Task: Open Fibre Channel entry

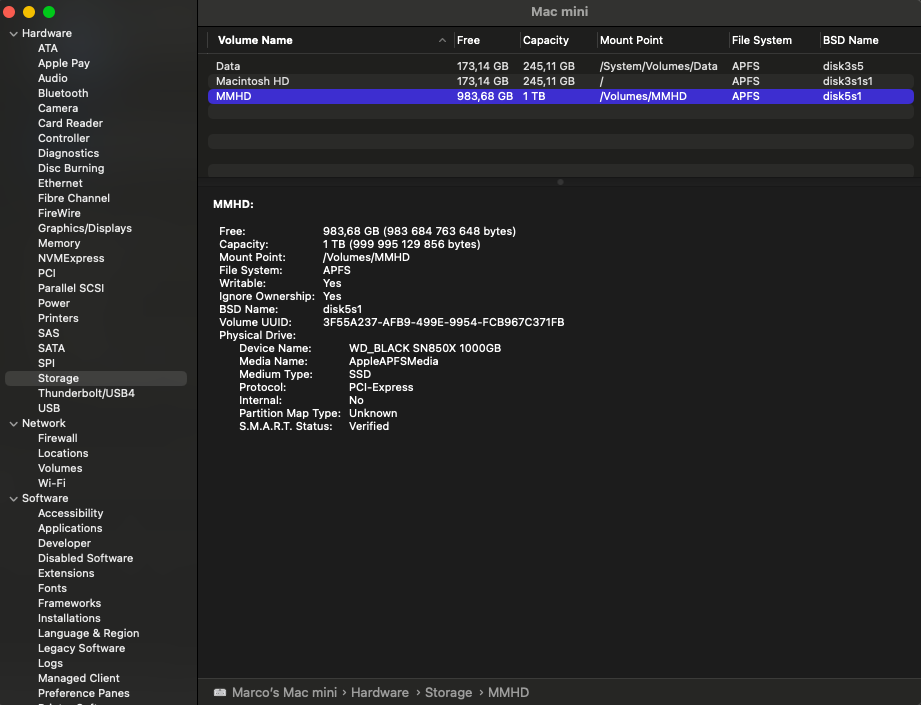Action: click(x=74, y=198)
